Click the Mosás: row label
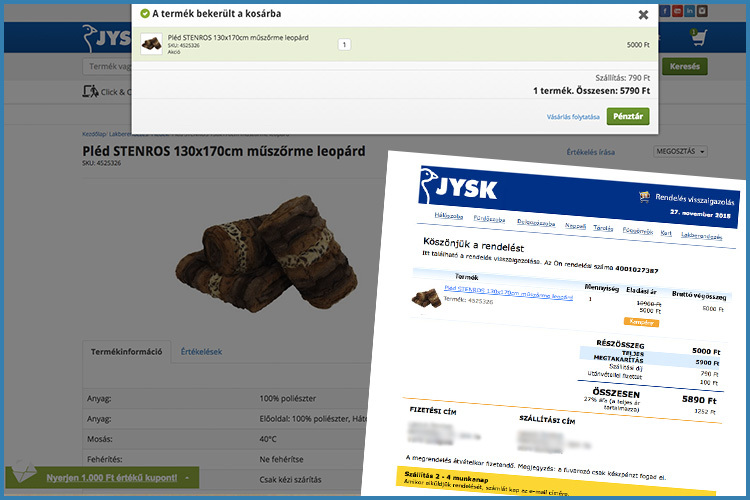 click(99, 439)
